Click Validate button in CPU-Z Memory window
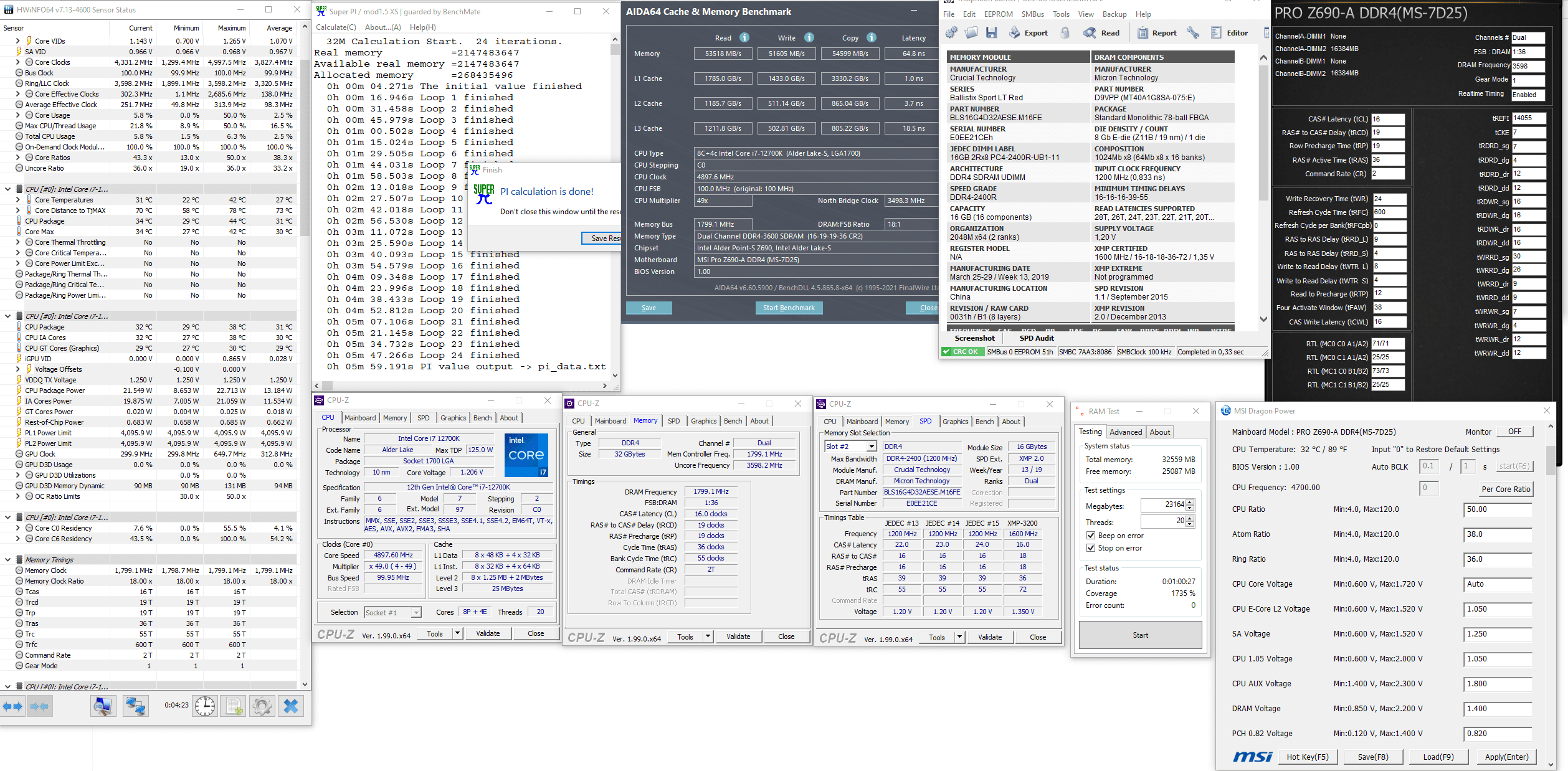 738,636
